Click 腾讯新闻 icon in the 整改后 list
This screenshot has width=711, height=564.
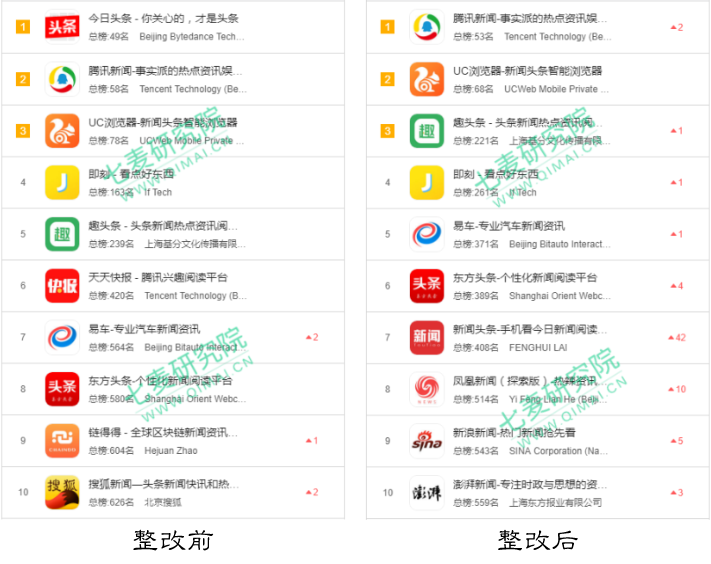click(x=427, y=27)
